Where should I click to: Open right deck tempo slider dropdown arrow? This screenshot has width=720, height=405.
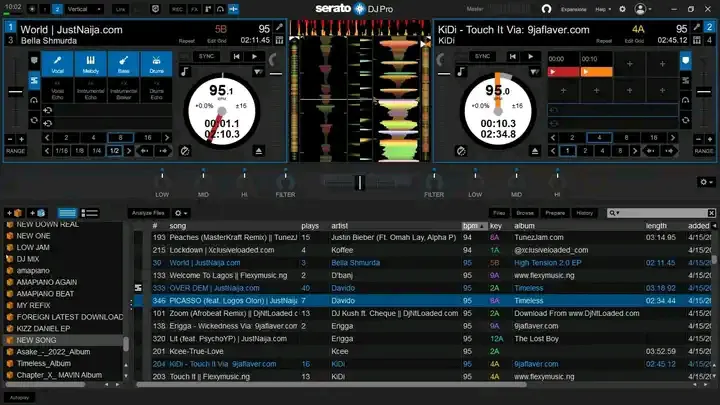(534, 72)
